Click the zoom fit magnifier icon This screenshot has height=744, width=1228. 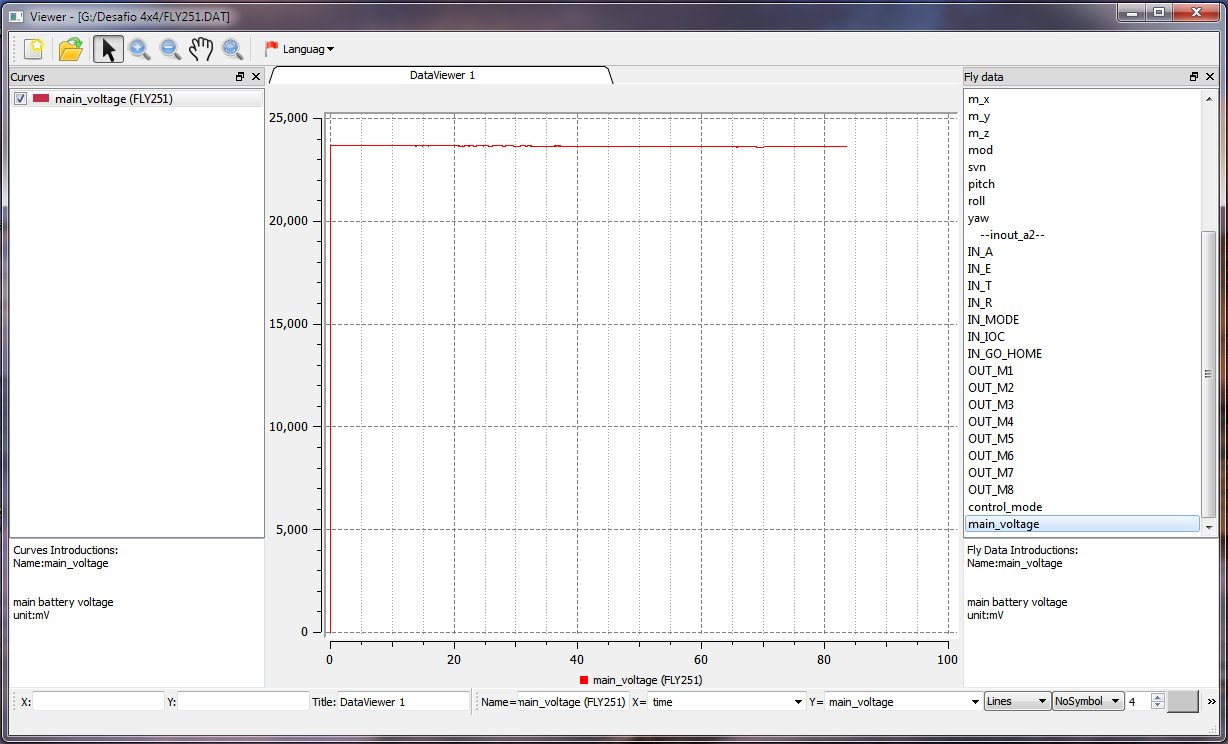pyautogui.click(x=232, y=49)
